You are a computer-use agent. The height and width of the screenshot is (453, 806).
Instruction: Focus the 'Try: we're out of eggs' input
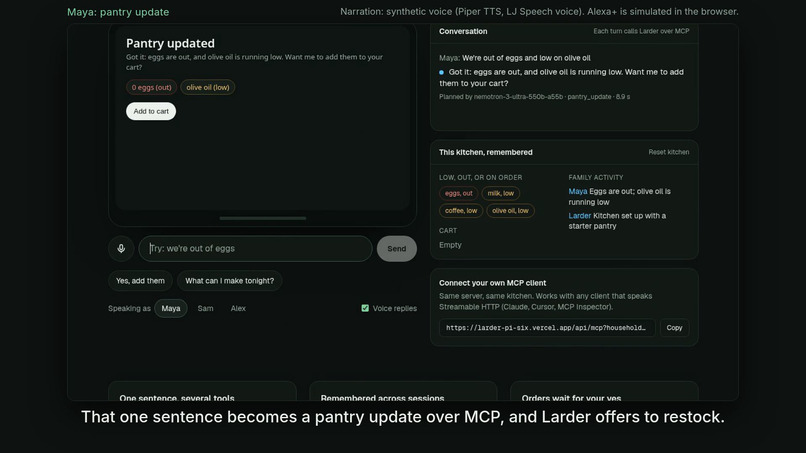(x=255, y=249)
